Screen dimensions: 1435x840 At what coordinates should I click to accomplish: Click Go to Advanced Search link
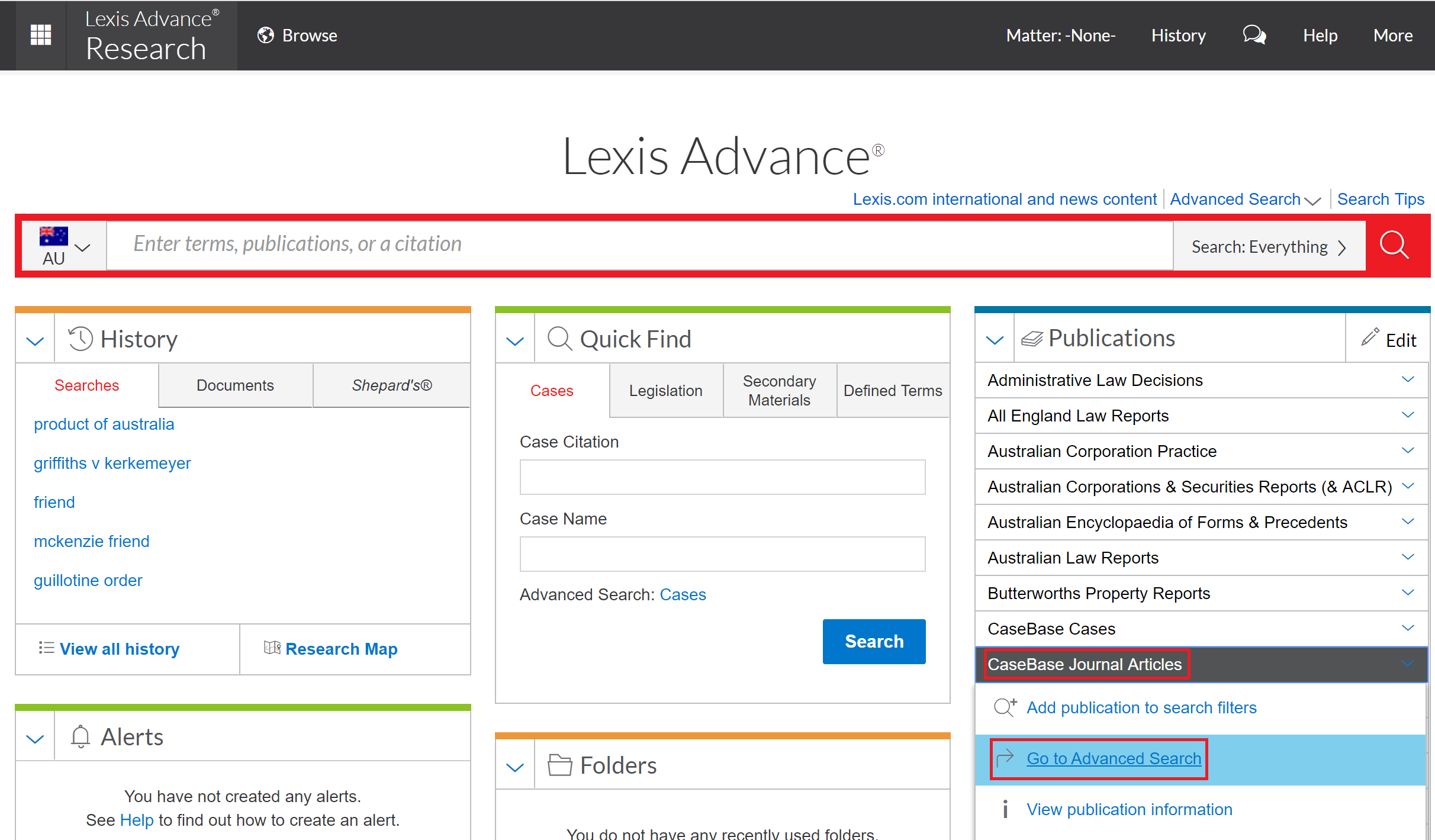1114,758
